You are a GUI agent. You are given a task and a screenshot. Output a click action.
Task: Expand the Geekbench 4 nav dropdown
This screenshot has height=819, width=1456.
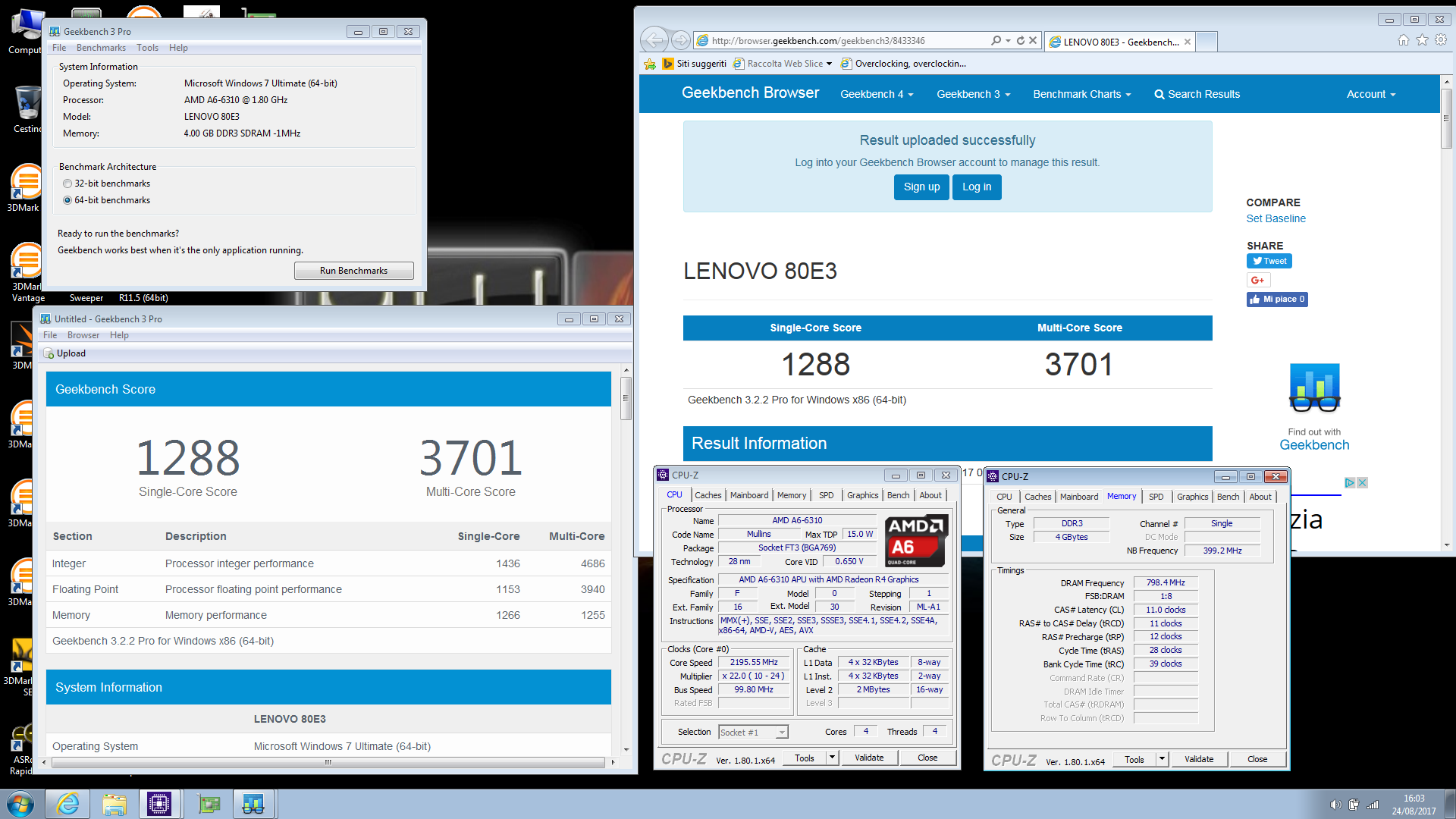point(877,94)
